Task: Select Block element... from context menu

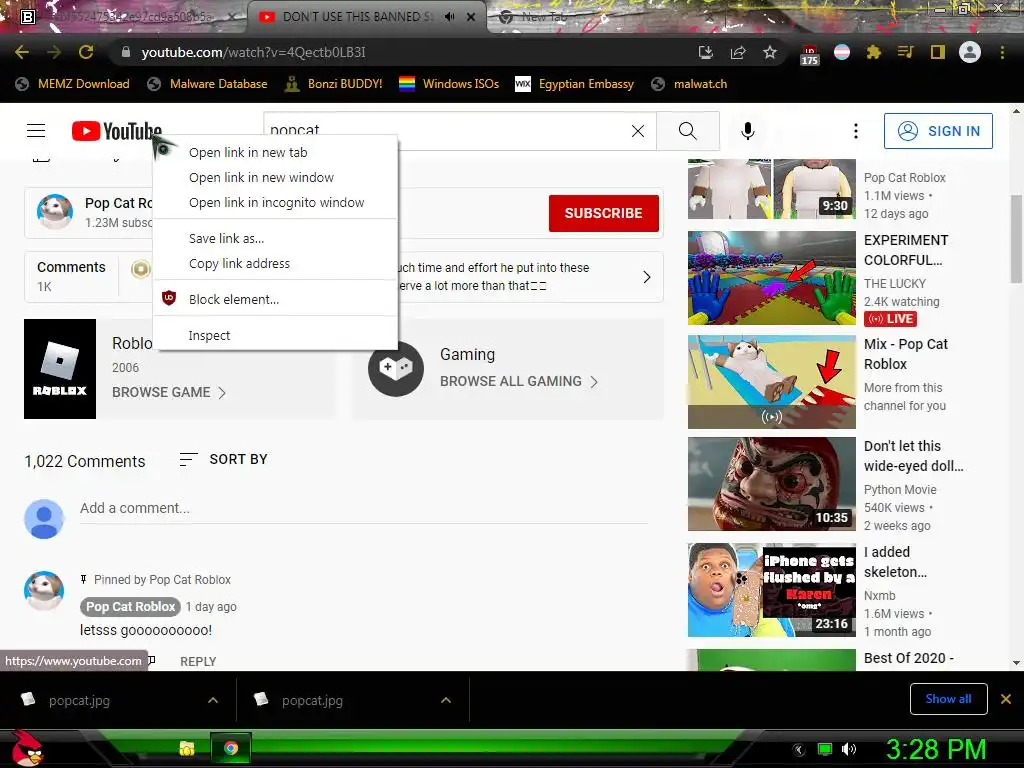Action: (x=275, y=299)
